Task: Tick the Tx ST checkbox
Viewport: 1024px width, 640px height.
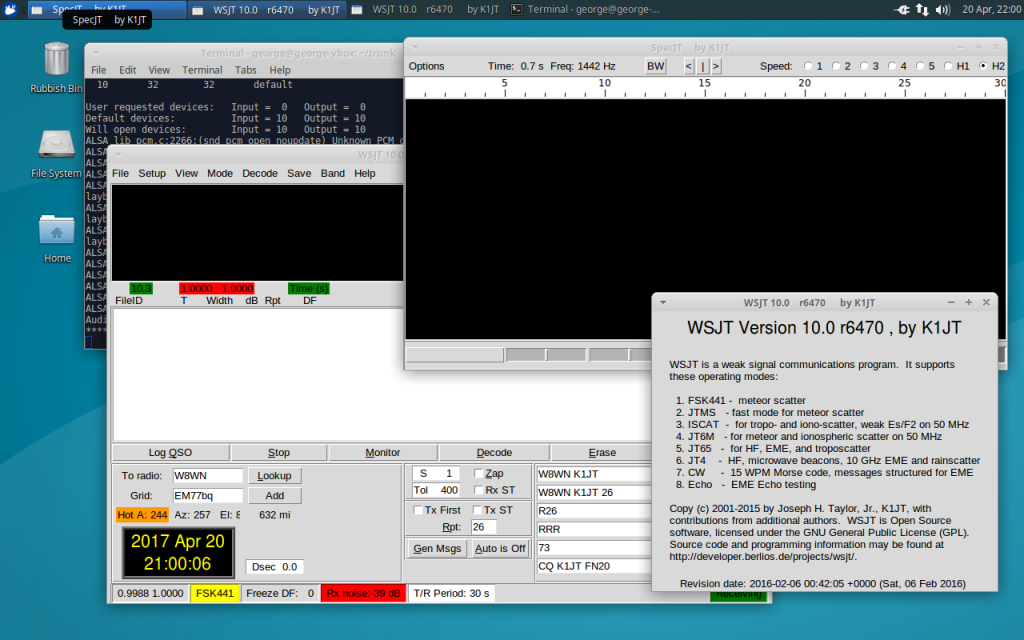Action: [x=477, y=510]
